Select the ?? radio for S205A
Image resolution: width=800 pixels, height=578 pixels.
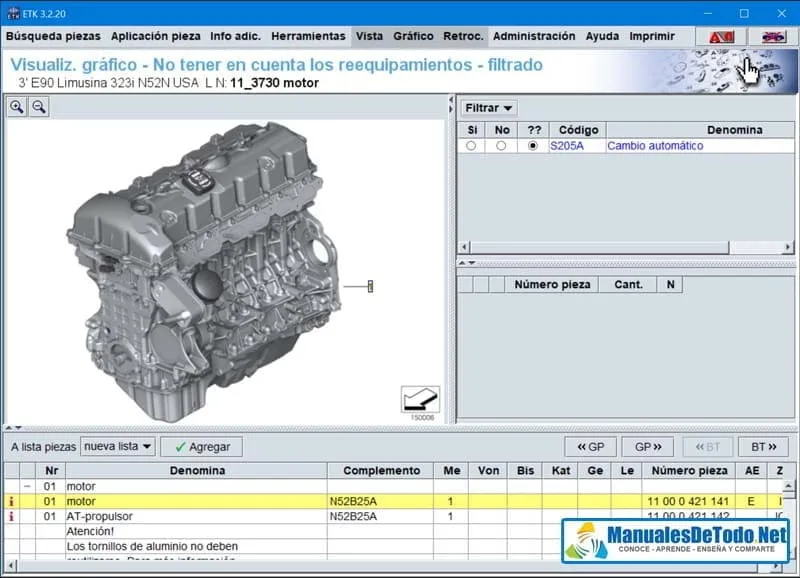532,146
